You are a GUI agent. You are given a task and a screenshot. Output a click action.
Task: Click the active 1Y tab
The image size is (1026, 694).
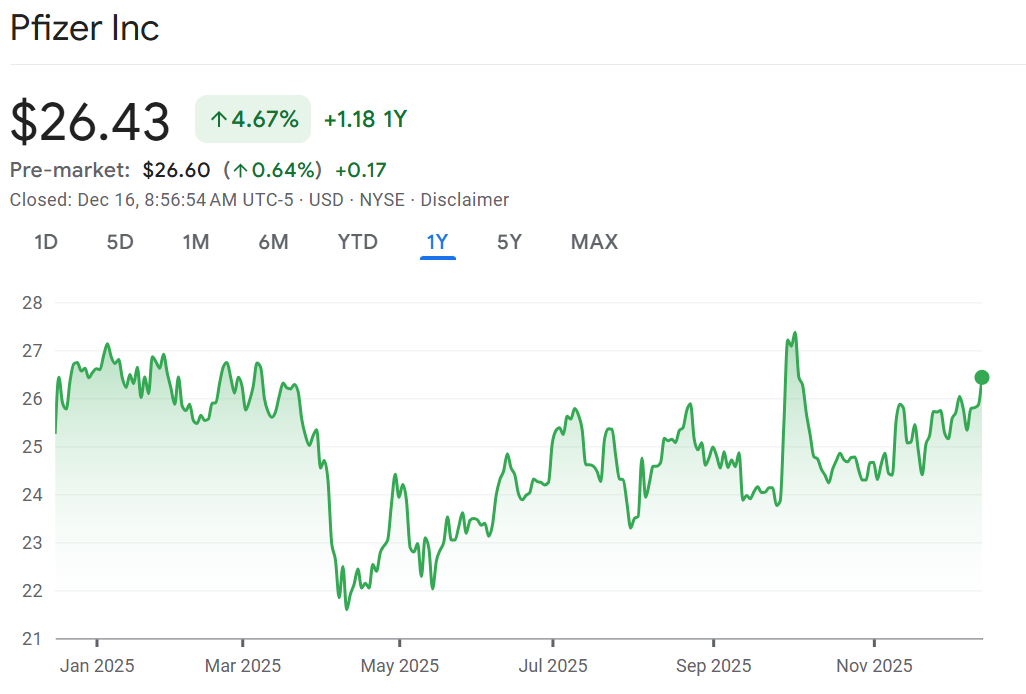click(438, 242)
